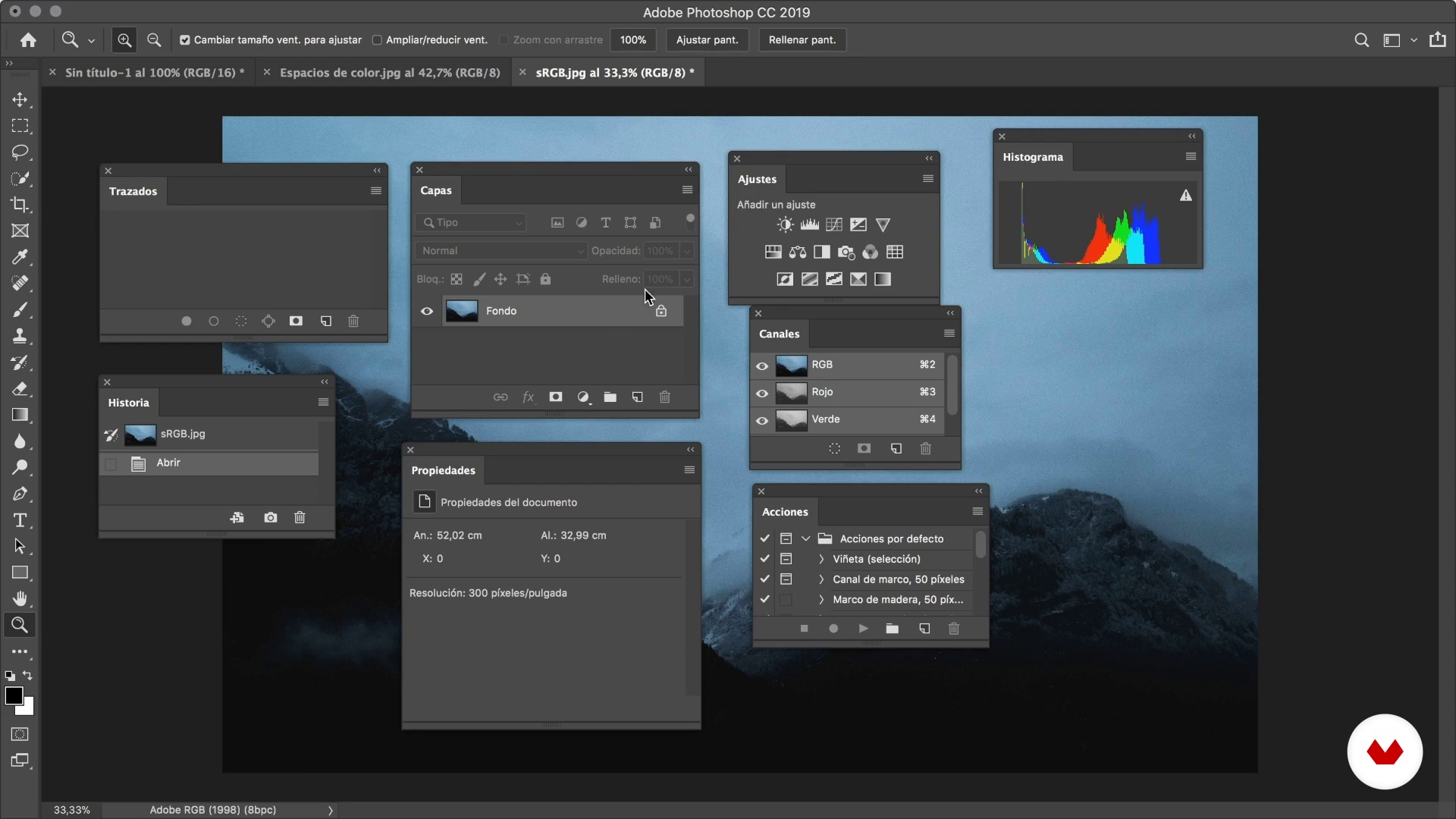Toggle visibility of Rojo channel
Viewport: 1456px width, 819px height.
762,392
